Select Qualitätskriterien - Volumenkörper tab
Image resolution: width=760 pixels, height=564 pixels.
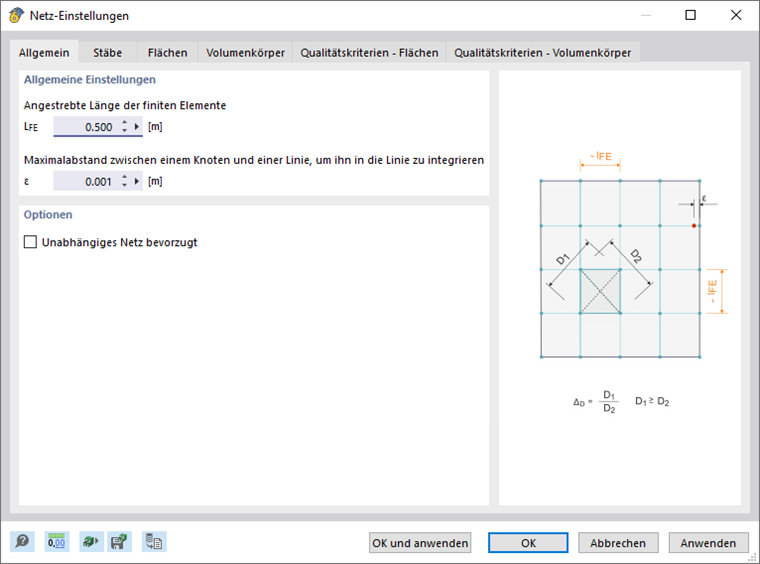[x=542, y=52]
